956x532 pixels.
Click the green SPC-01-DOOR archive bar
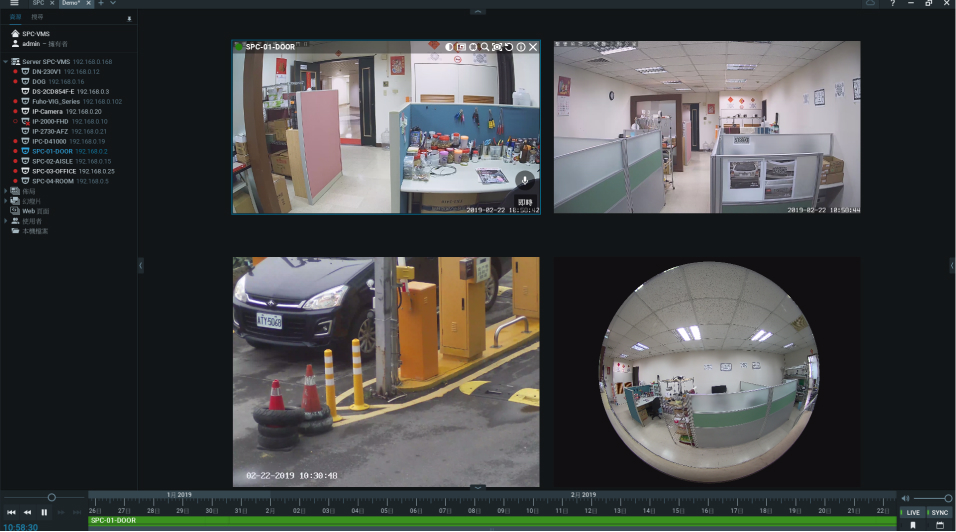[x=493, y=520]
